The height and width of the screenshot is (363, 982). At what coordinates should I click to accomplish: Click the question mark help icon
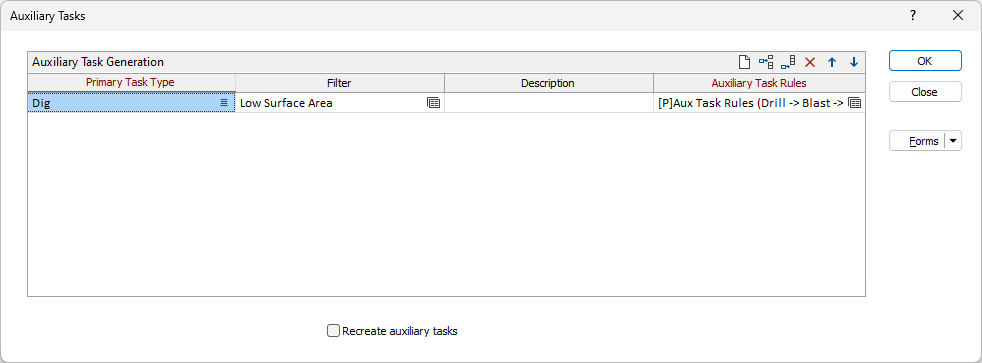pos(913,16)
